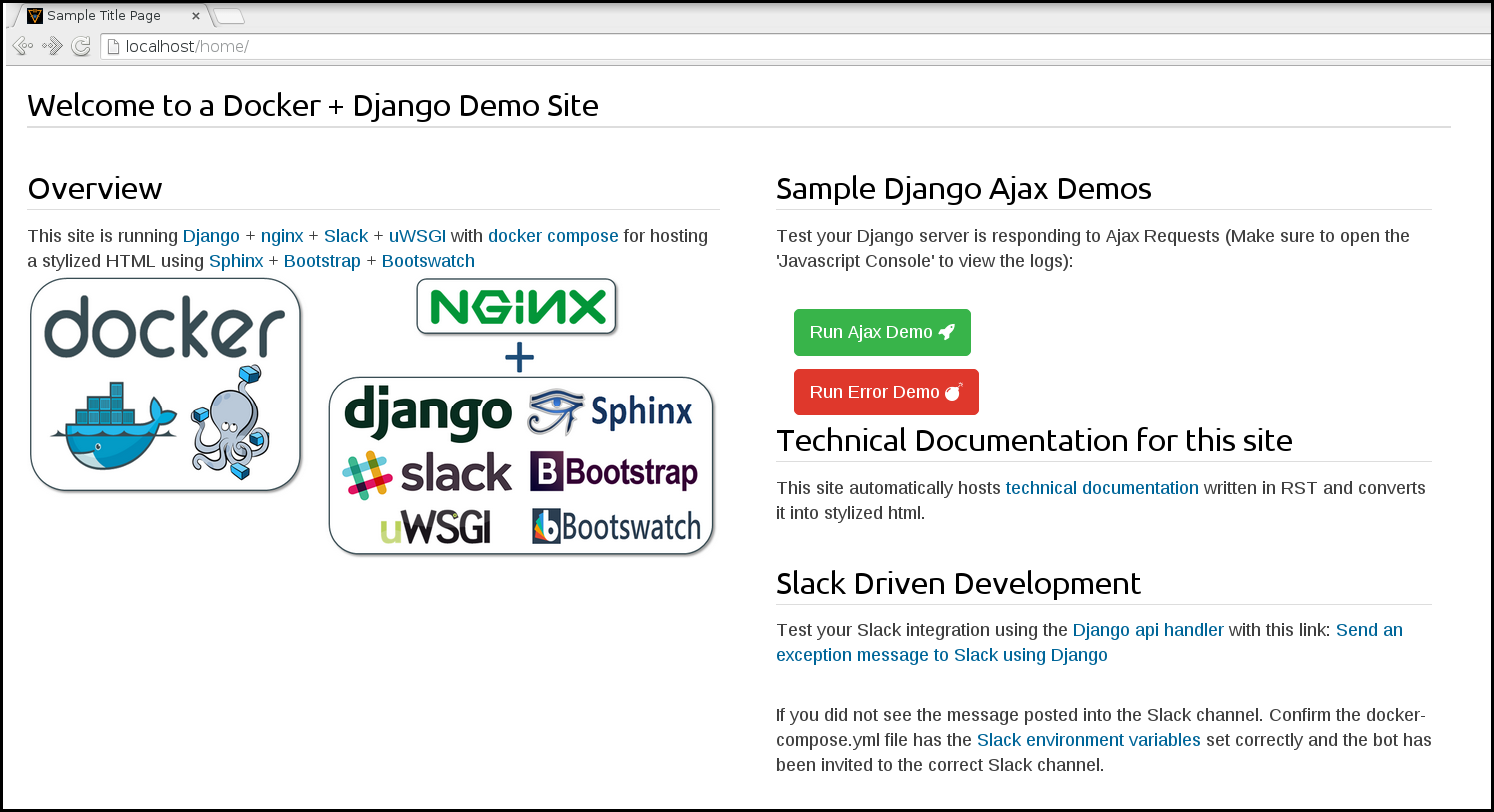The image size is (1494, 812).
Task: Click the Sample Title Page tab favicon
Action: (35, 15)
